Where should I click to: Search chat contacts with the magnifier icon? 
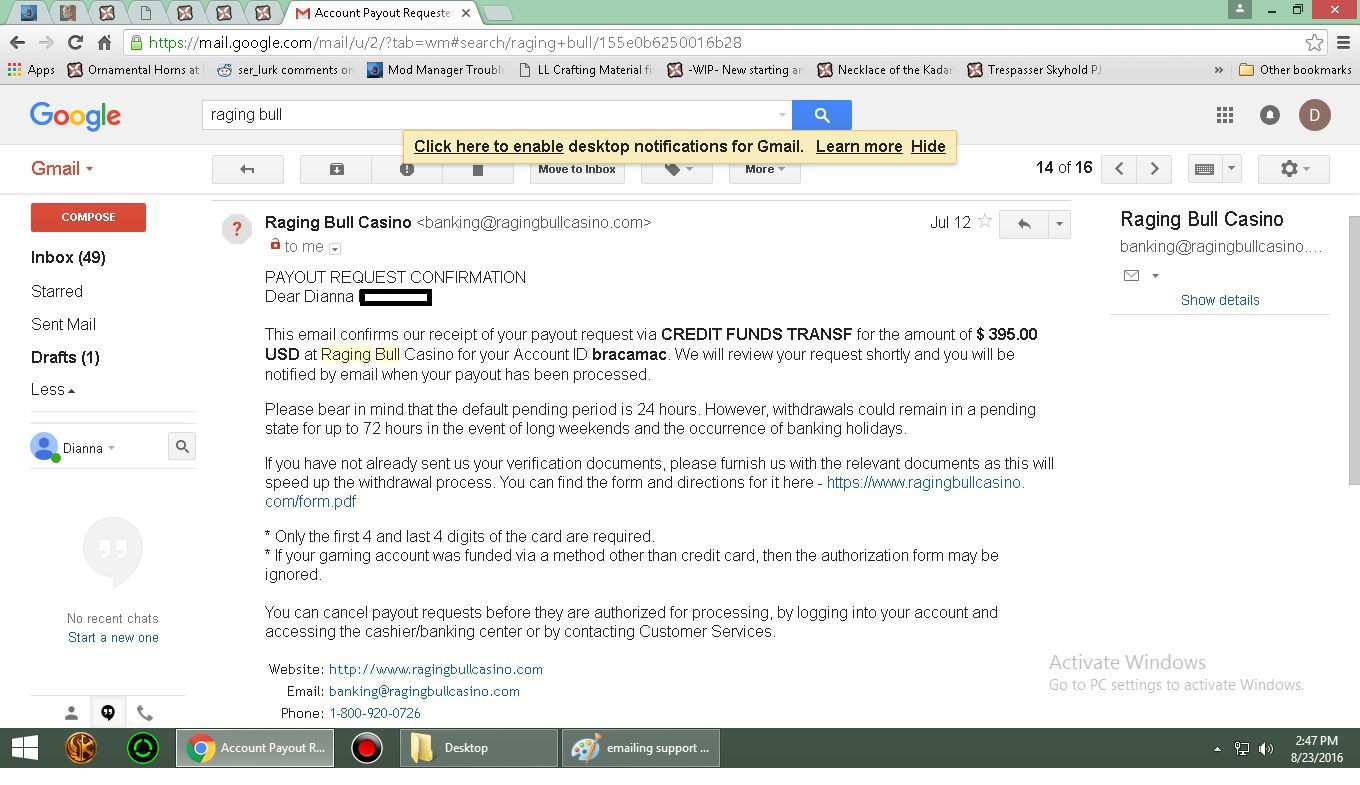182,447
